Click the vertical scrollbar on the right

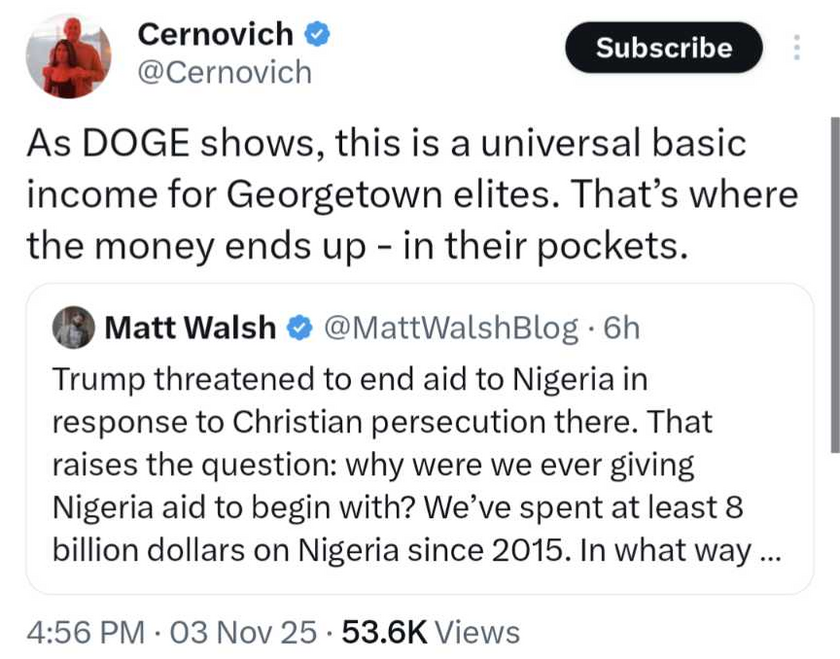[836, 280]
